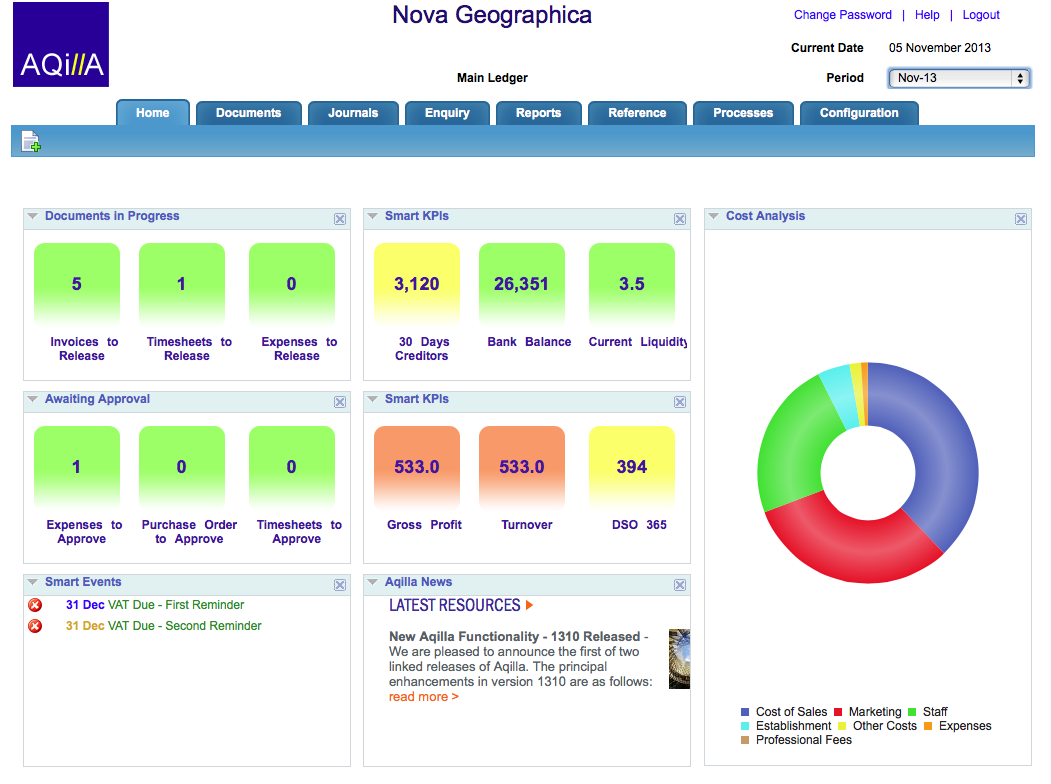Click the AqillA logo
1051x784 pixels.
click(60, 44)
